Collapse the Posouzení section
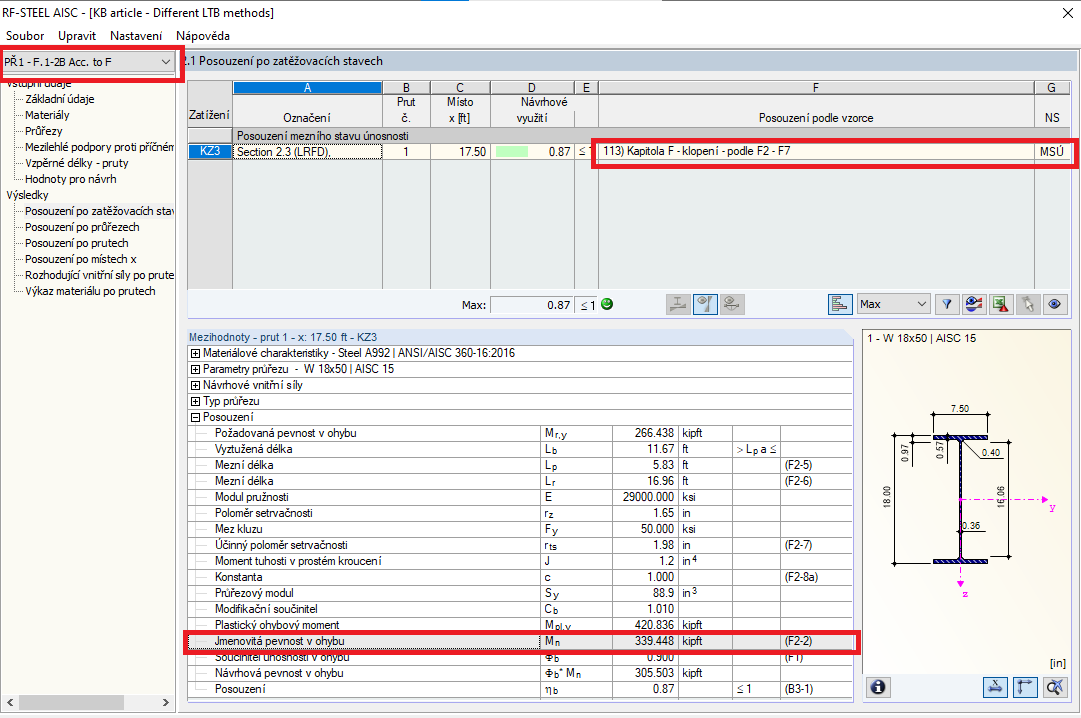 pyautogui.click(x=195, y=417)
